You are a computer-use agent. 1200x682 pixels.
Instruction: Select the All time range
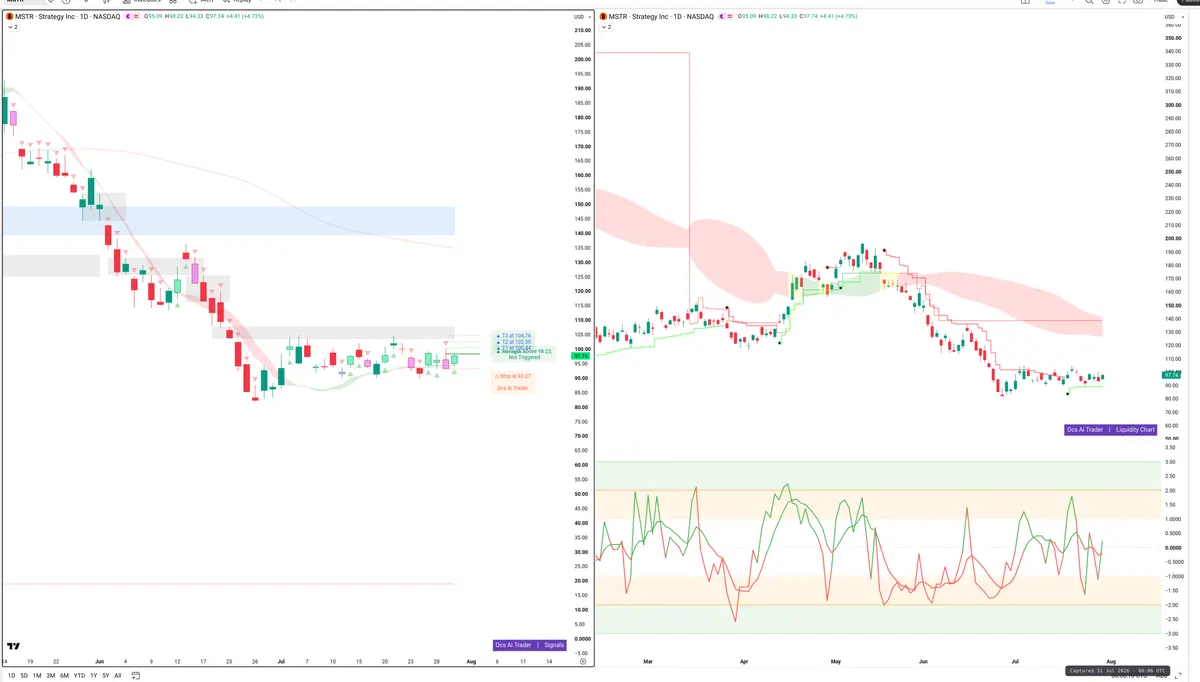[117, 676]
